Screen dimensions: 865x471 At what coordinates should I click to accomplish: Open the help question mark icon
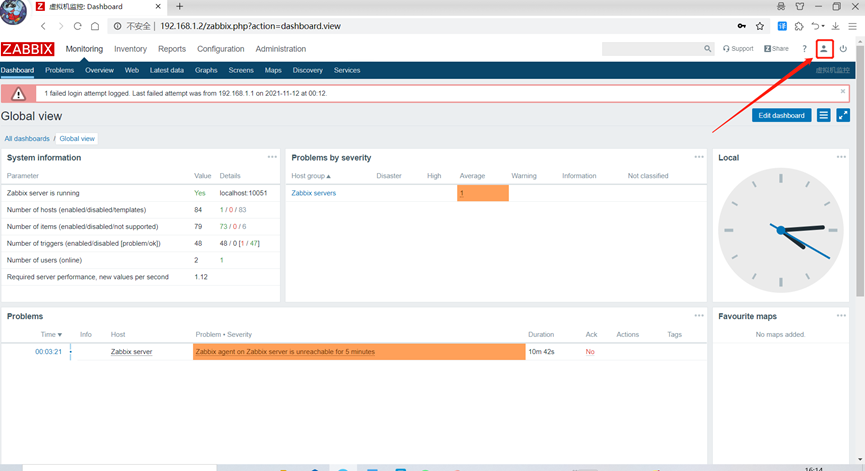pyautogui.click(x=804, y=49)
